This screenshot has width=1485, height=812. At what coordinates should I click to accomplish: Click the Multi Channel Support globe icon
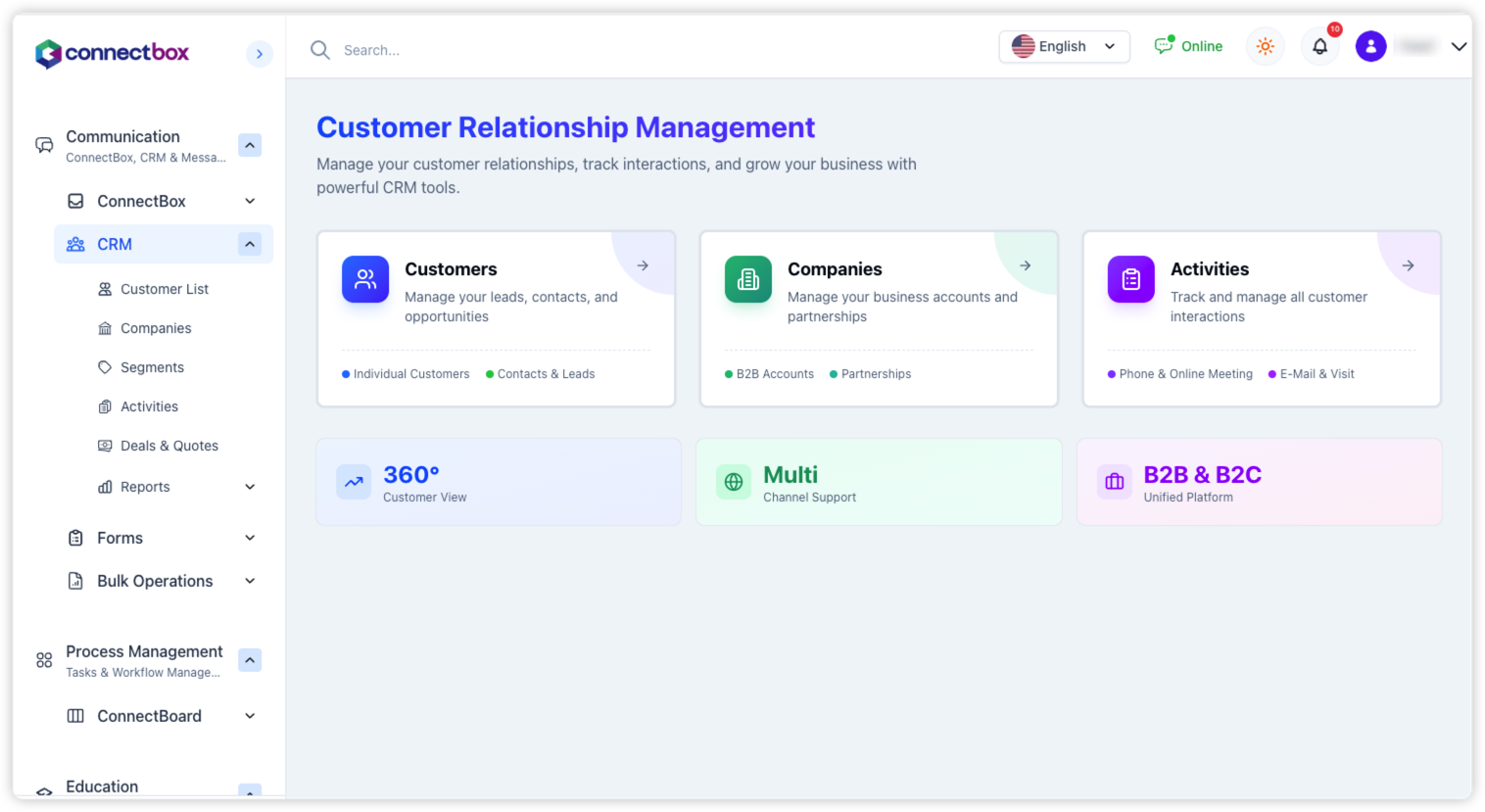(734, 482)
